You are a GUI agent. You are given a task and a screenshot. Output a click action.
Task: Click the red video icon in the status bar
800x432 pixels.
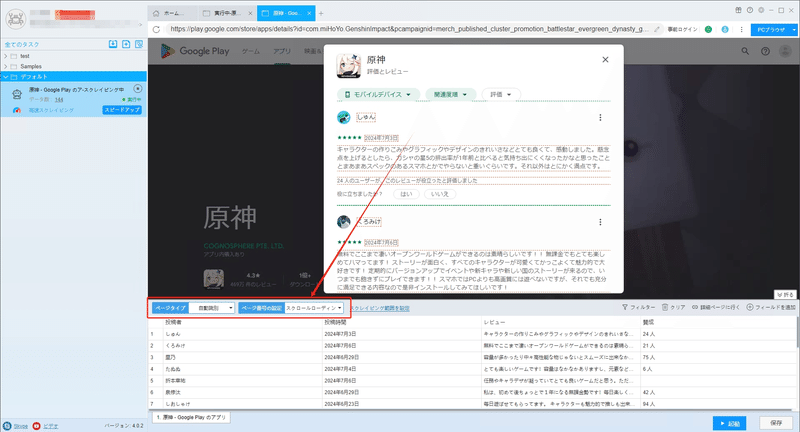[x=36, y=426]
